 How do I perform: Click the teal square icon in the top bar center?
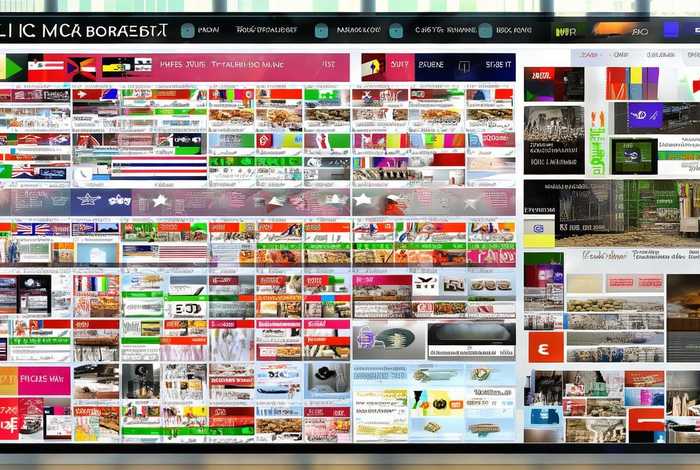point(321,31)
